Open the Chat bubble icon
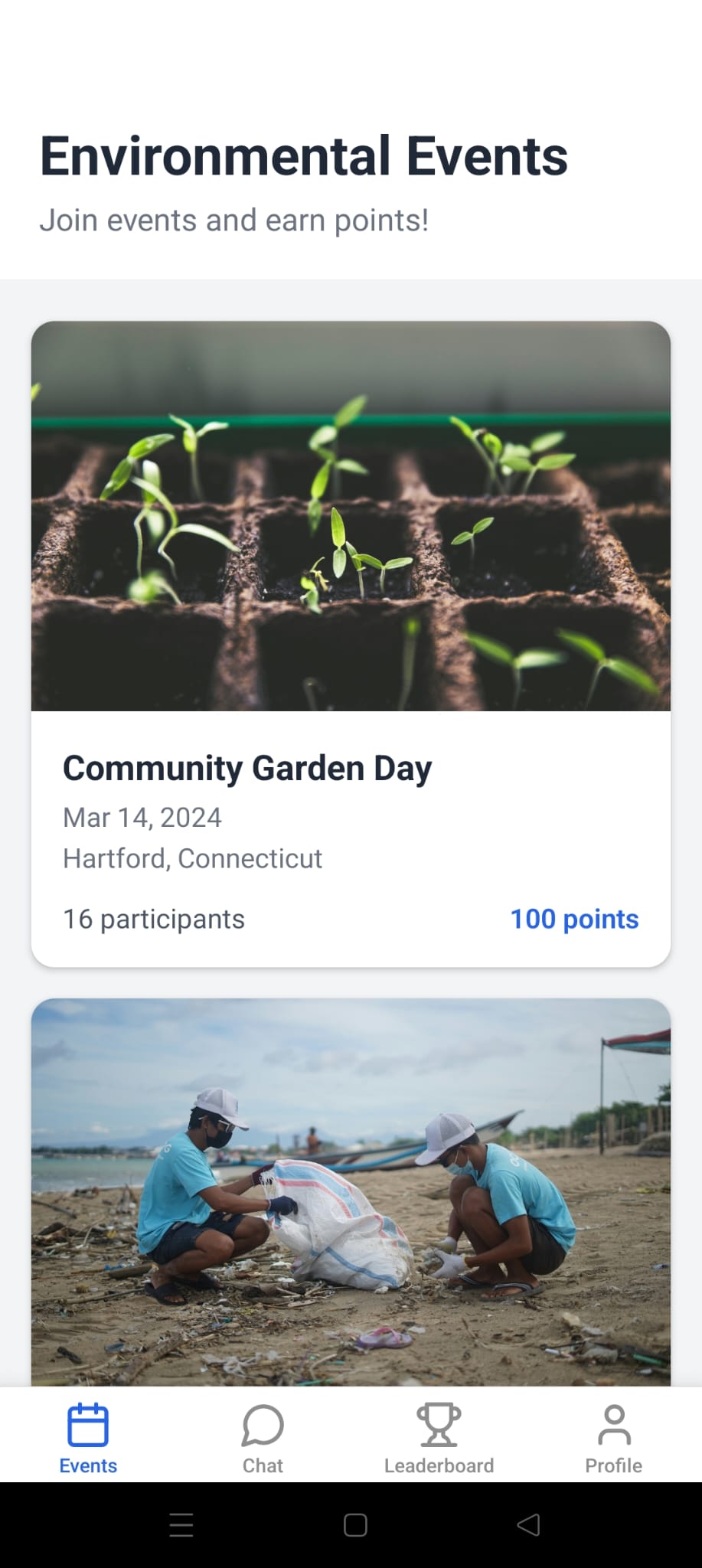This screenshot has width=702, height=1568. click(263, 1425)
